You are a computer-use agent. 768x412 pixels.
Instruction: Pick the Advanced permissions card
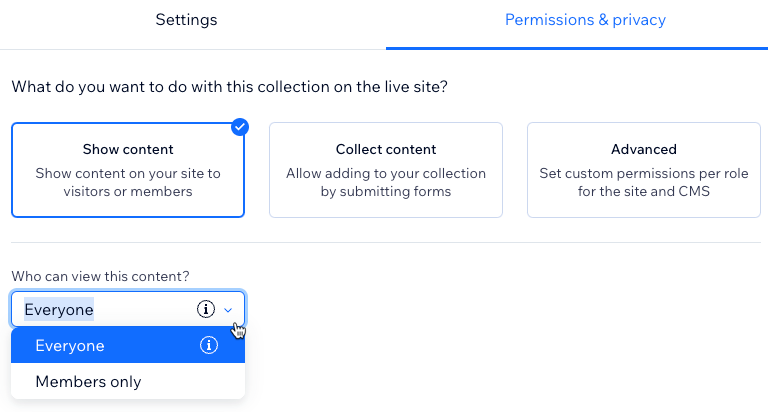644,170
